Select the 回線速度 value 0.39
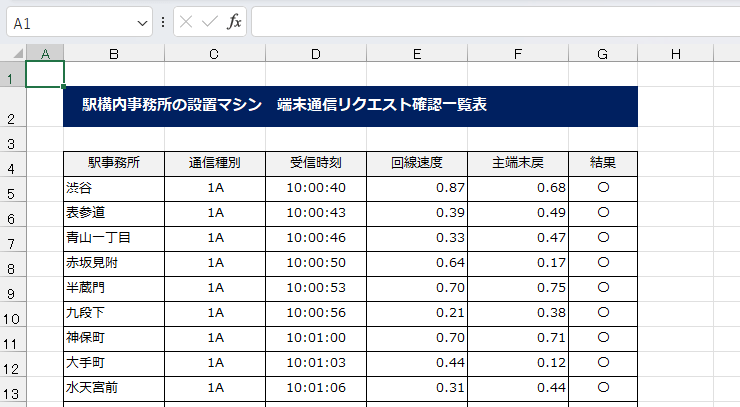 417,214
